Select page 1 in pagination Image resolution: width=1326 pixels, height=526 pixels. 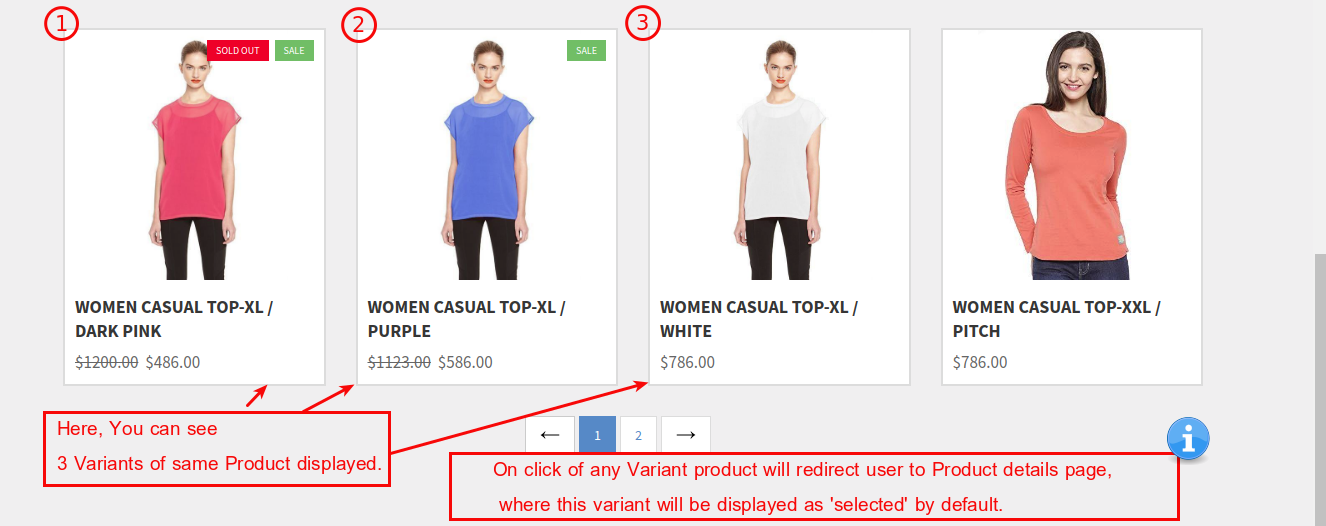597,435
